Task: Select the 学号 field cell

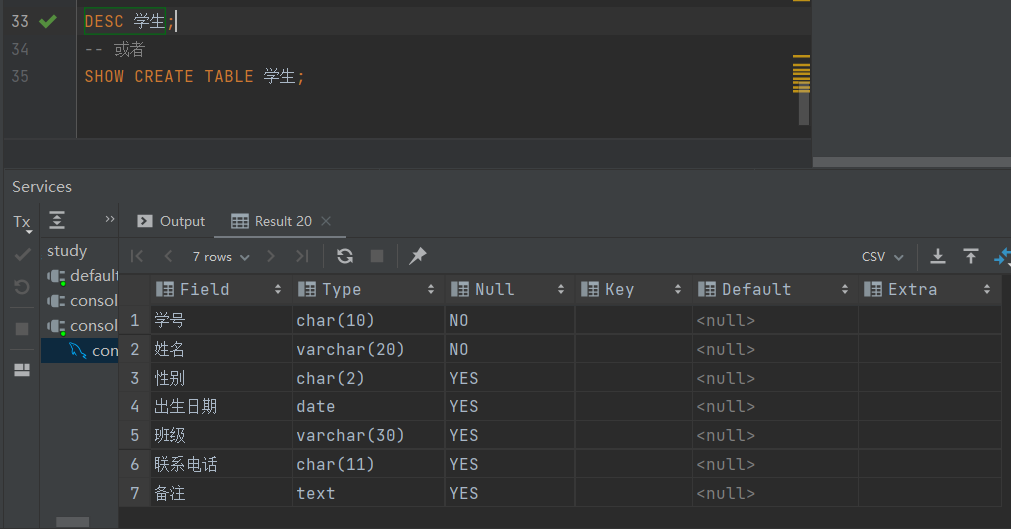Action: 221,321
